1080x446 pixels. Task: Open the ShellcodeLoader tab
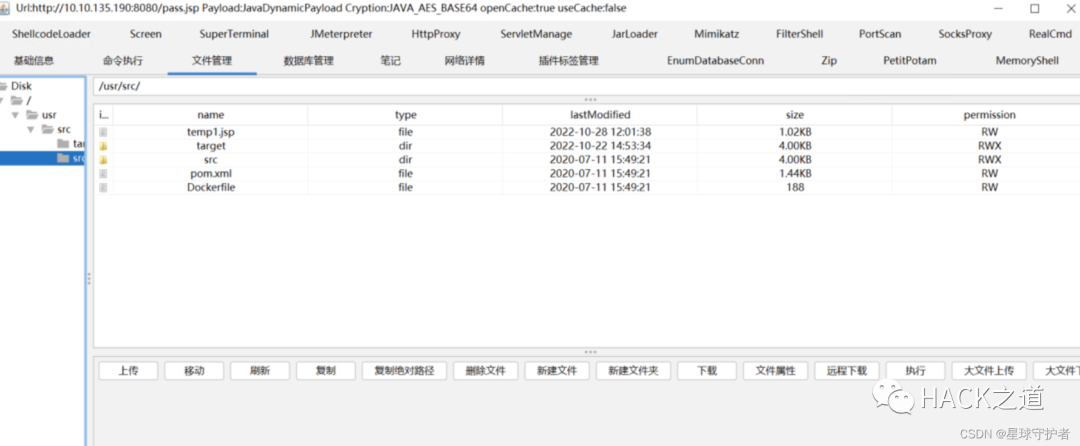coord(52,34)
